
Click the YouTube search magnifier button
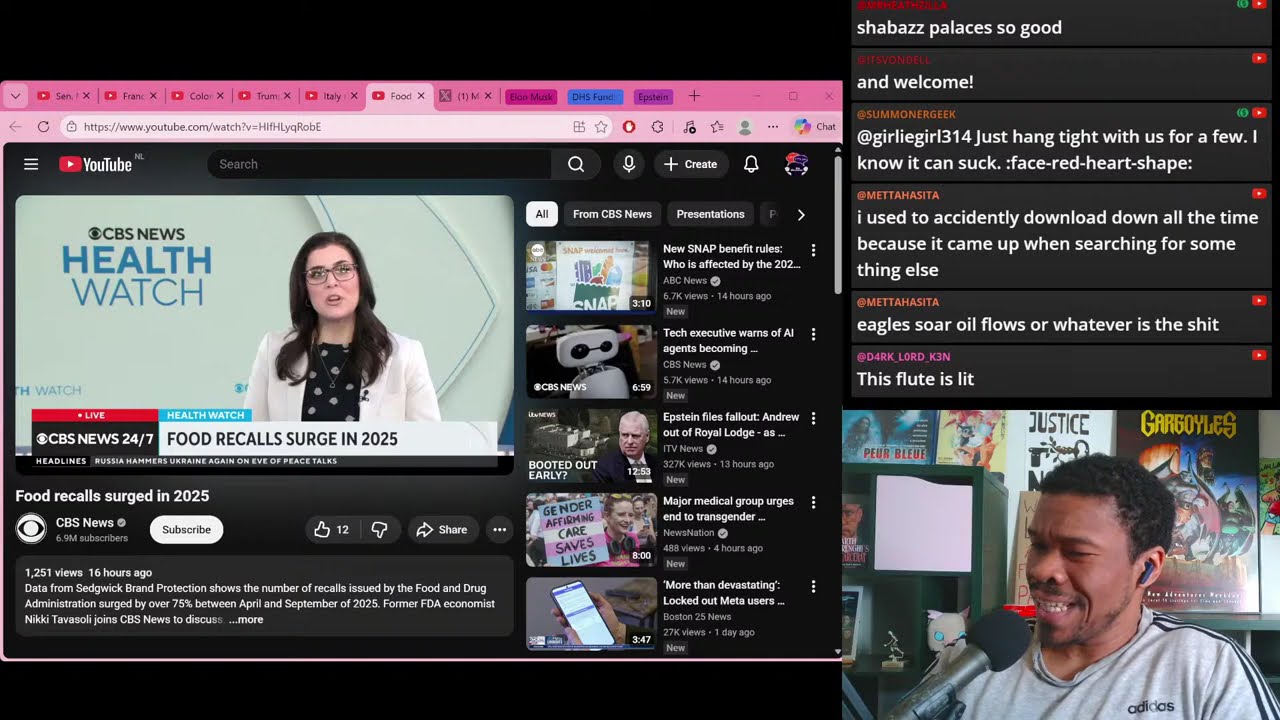click(x=576, y=164)
